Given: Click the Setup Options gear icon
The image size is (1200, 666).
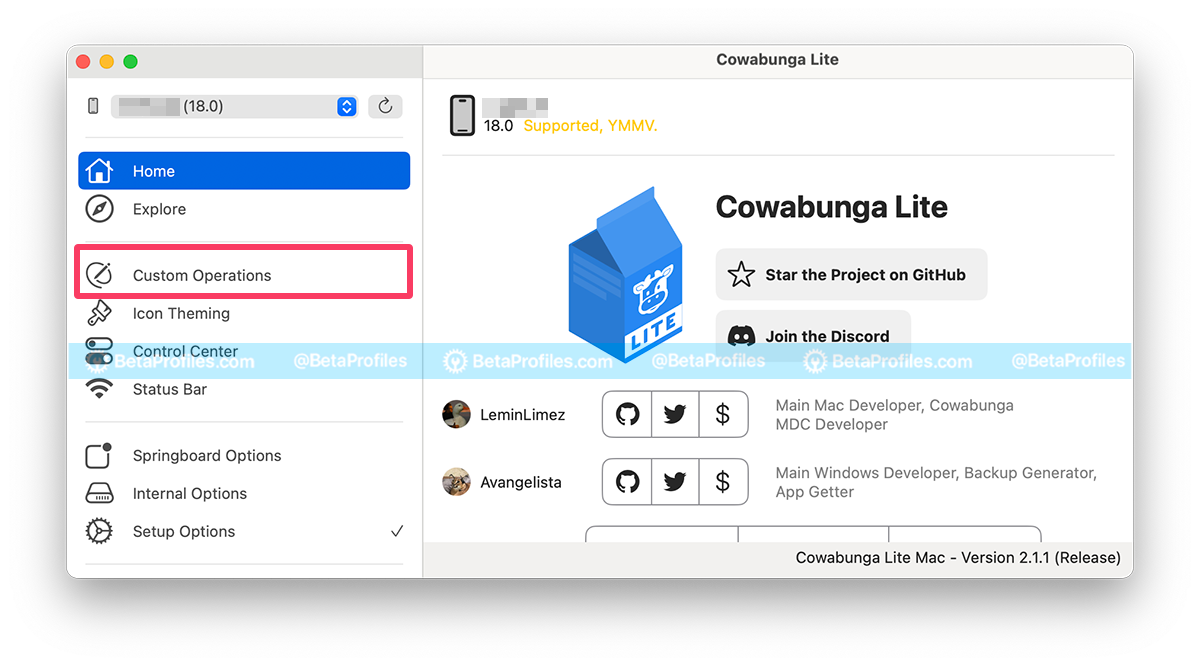Looking at the screenshot, I should tap(99, 531).
